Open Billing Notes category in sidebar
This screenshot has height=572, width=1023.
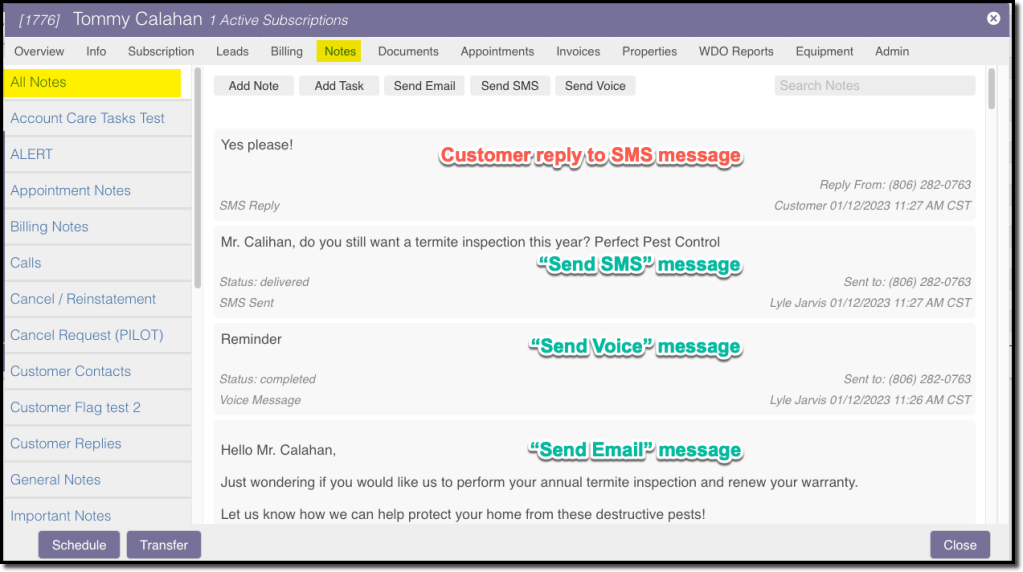click(49, 227)
